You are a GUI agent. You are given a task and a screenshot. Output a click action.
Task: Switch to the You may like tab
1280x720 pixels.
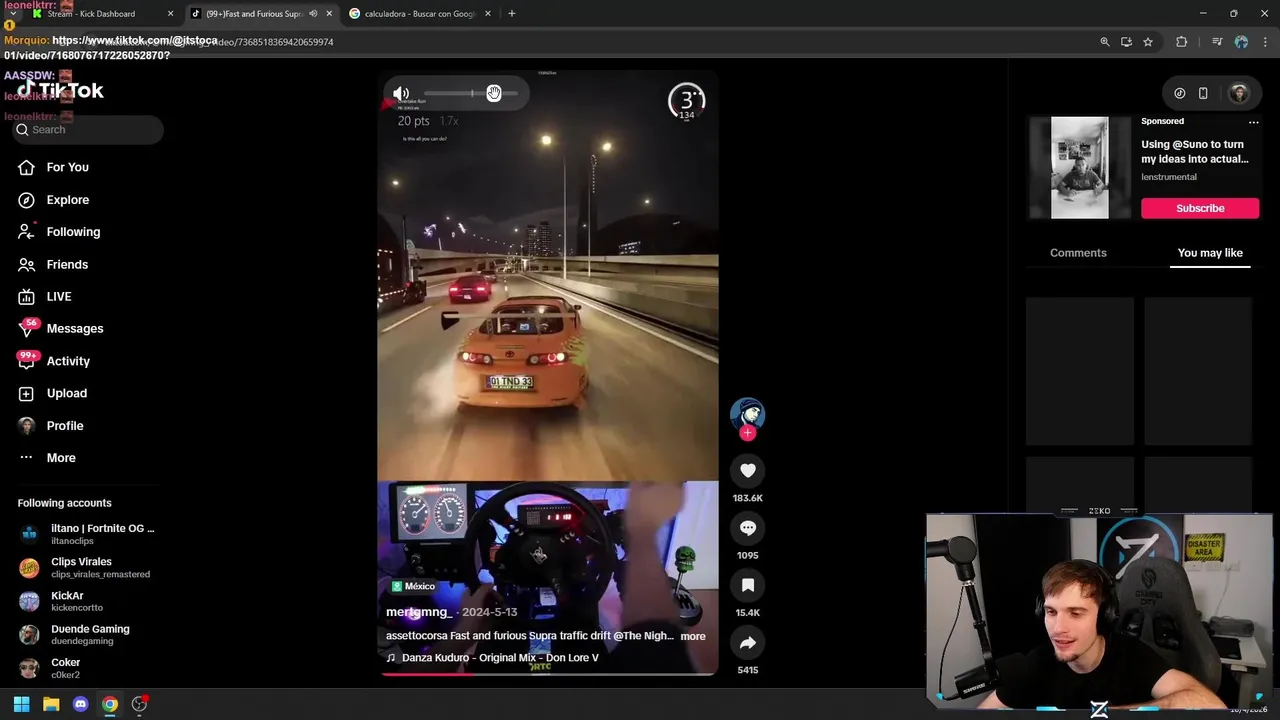pyautogui.click(x=1210, y=253)
